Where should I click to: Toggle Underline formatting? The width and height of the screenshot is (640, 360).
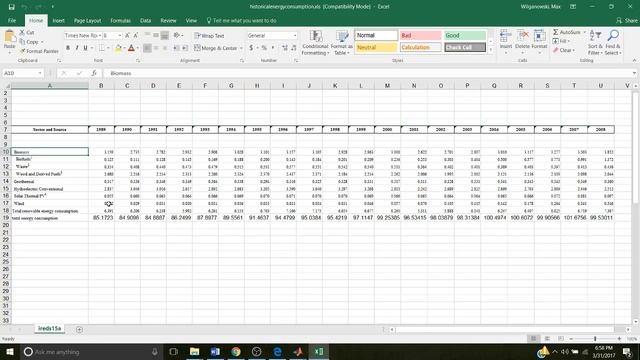(x=85, y=48)
